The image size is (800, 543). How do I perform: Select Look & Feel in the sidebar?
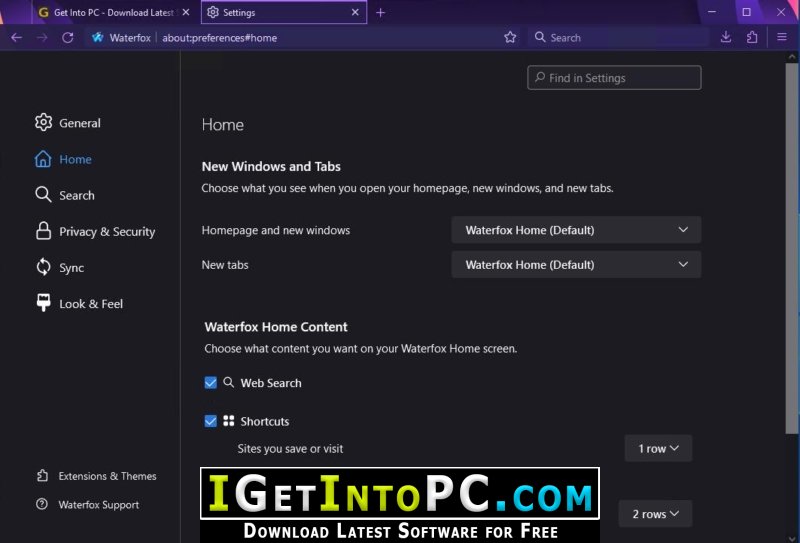coord(90,304)
